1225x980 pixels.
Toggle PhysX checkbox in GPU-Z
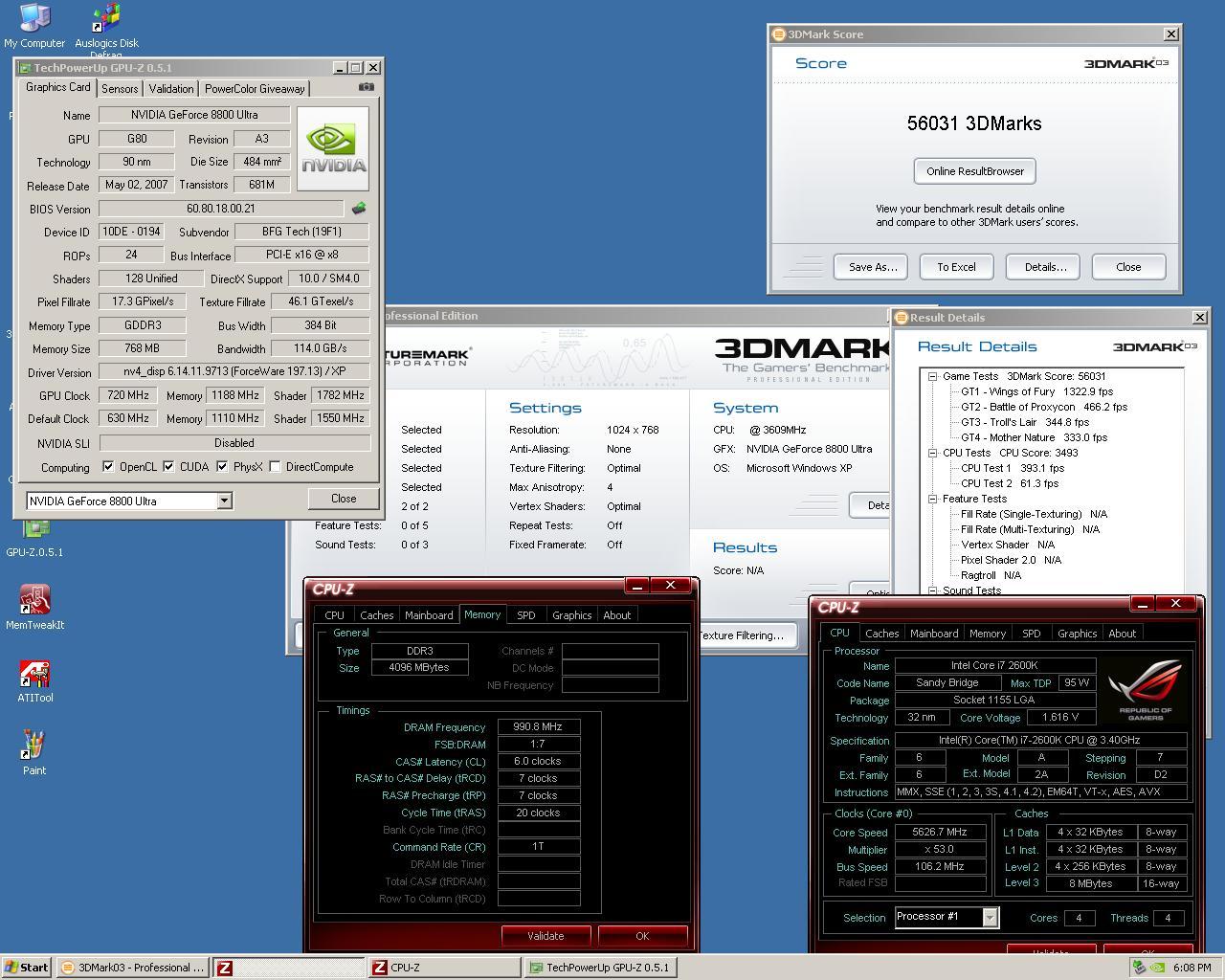(x=222, y=467)
